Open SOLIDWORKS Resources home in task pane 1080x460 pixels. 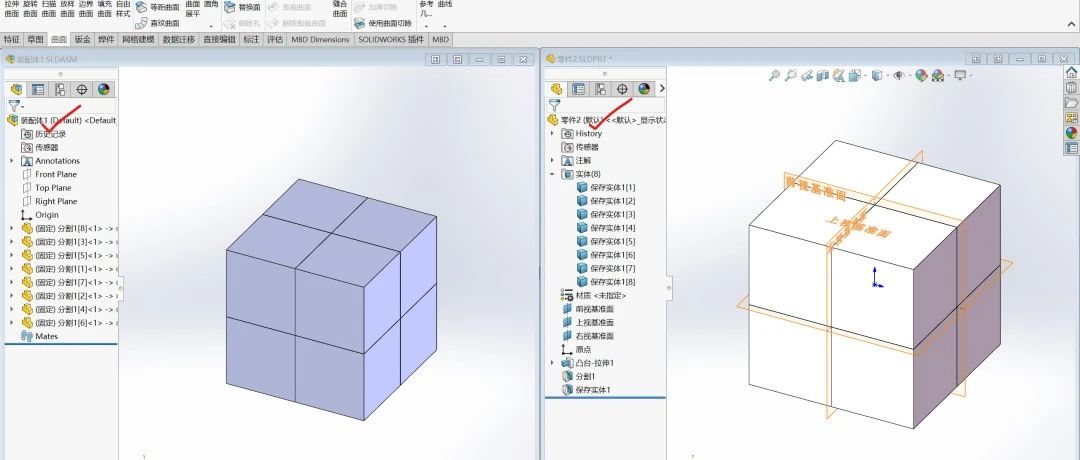[1071, 72]
